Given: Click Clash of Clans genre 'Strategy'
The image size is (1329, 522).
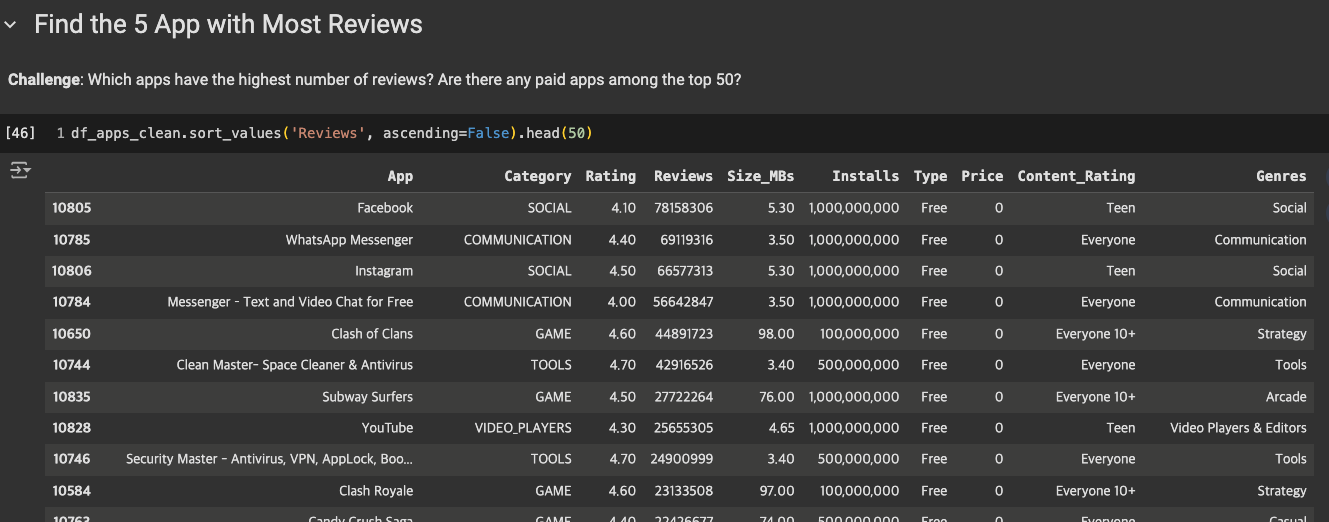Looking at the screenshot, I should (1282, 334).
